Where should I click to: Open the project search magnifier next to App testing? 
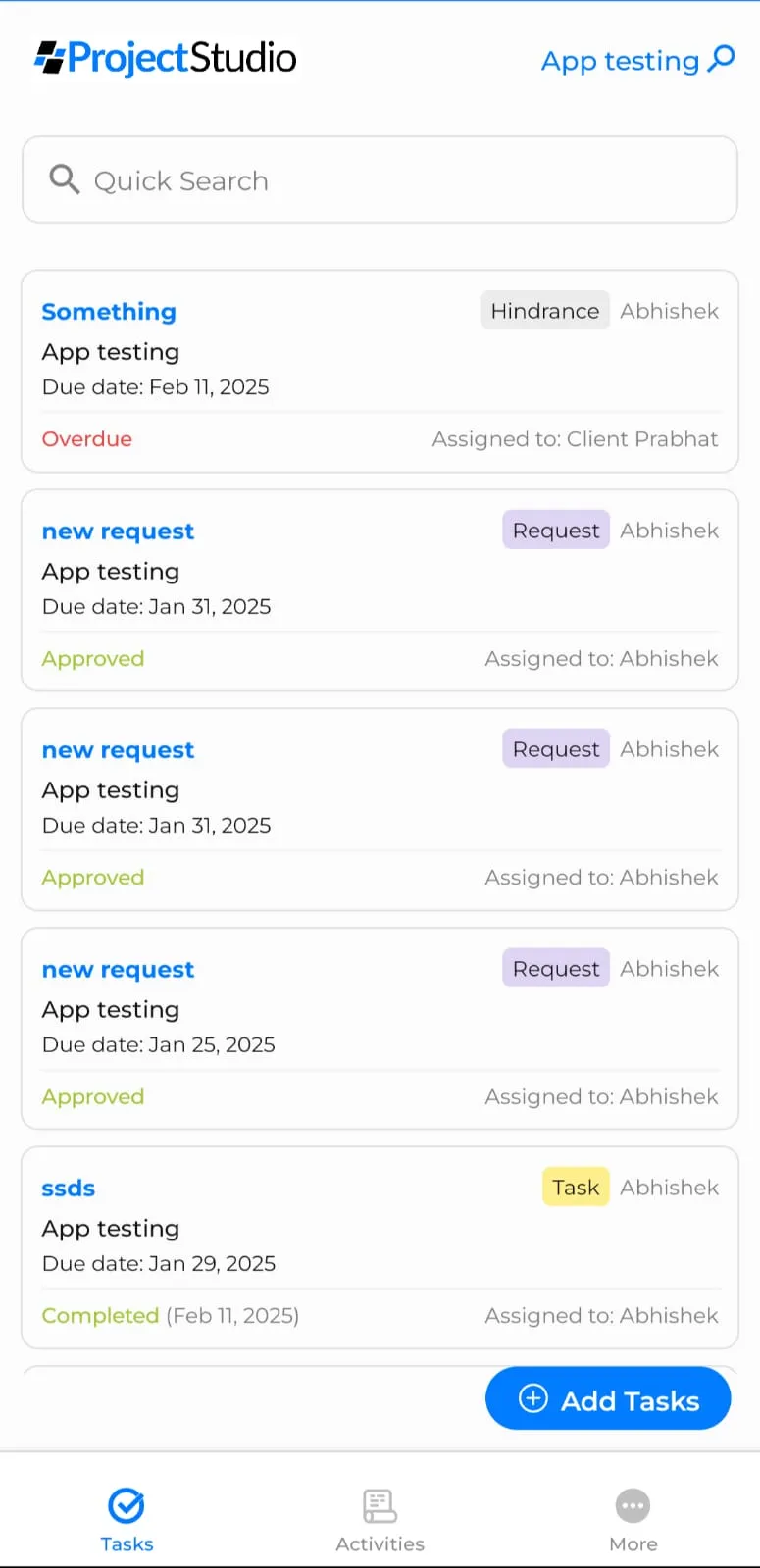[721, 59]
